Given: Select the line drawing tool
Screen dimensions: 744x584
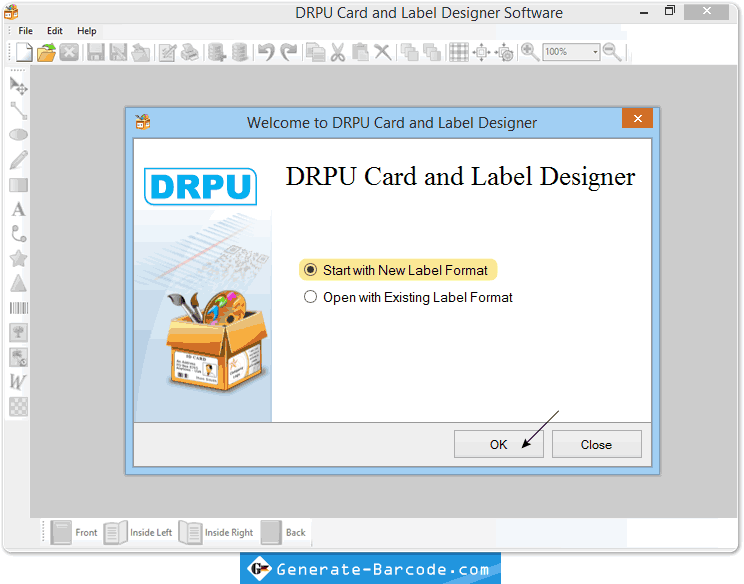Looking at the screenshot, I should [19, 111].
